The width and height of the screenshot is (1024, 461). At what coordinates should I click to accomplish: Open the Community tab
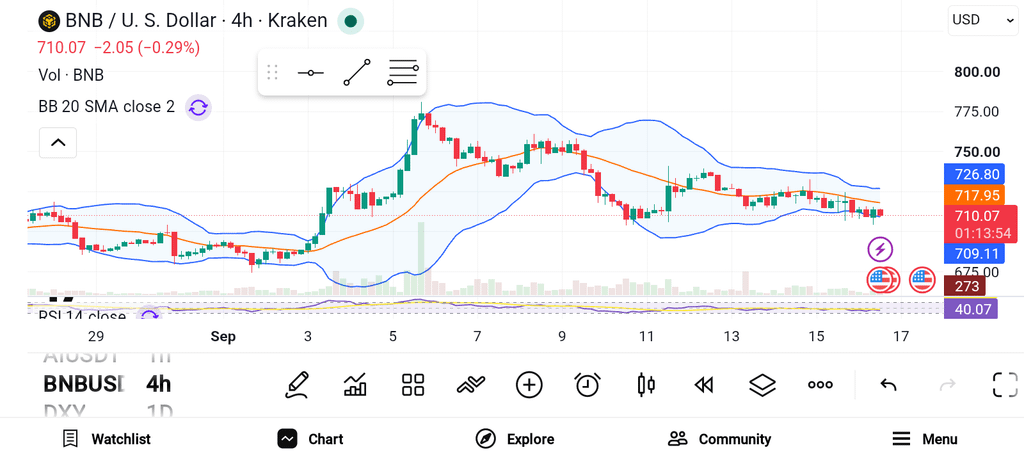720,439
